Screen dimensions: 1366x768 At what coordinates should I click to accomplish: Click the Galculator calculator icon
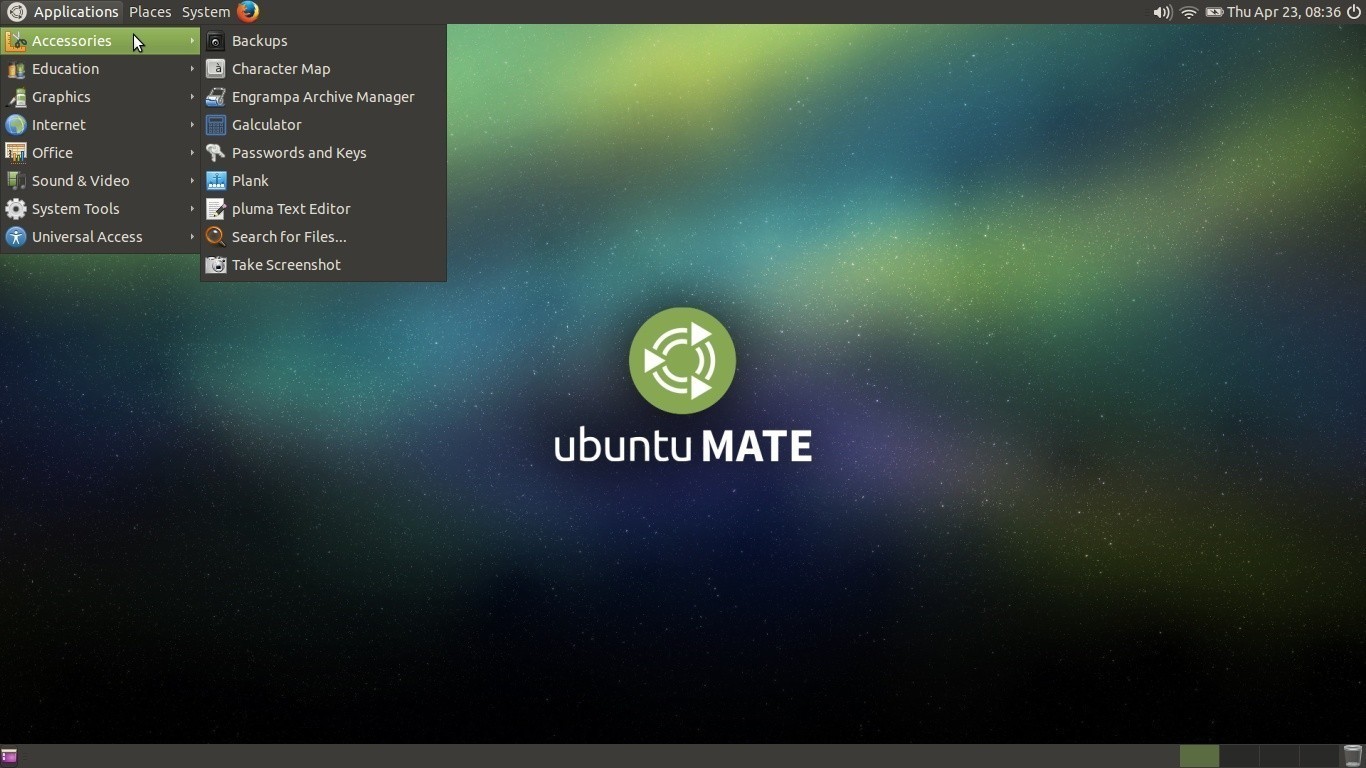[x=215, y=125]
